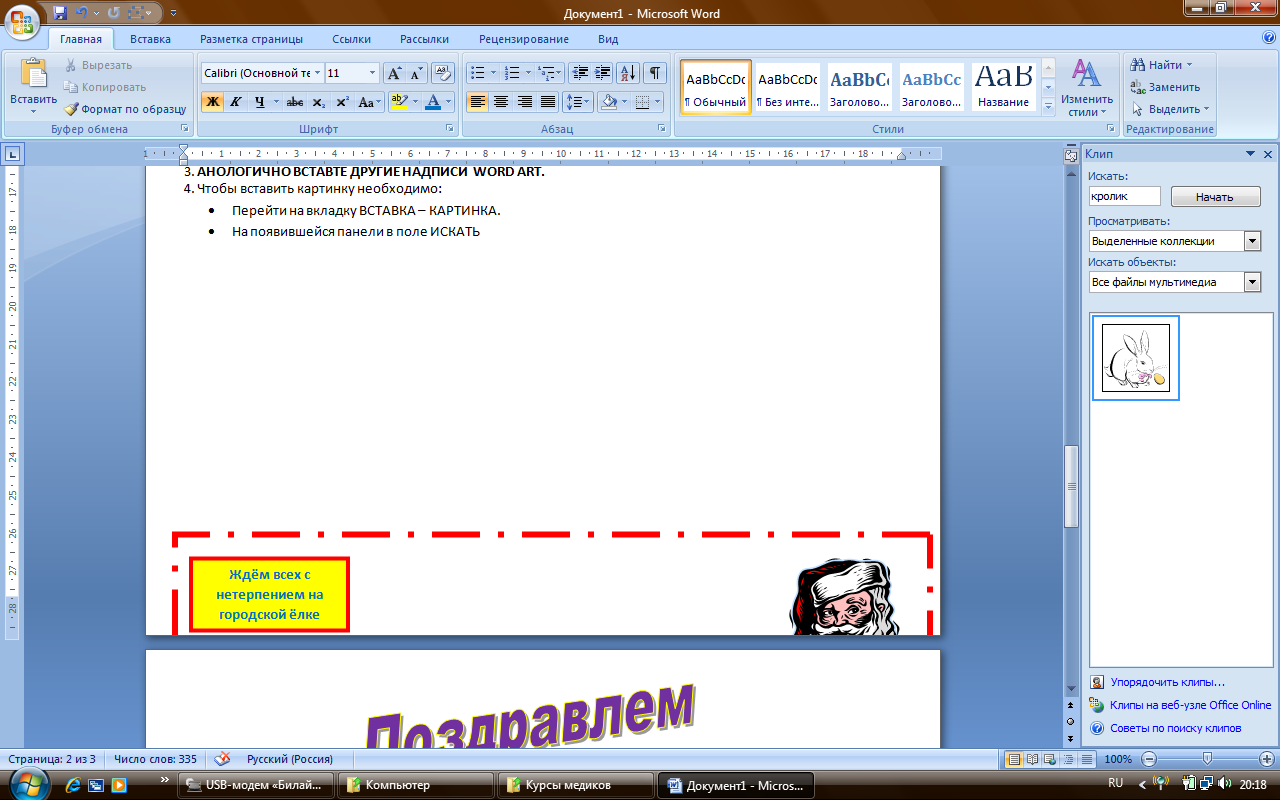Click the search field containing кролик
The height and width of the screenshot is (800, 1280).
pyautogui.click(x=1124, y=197)
